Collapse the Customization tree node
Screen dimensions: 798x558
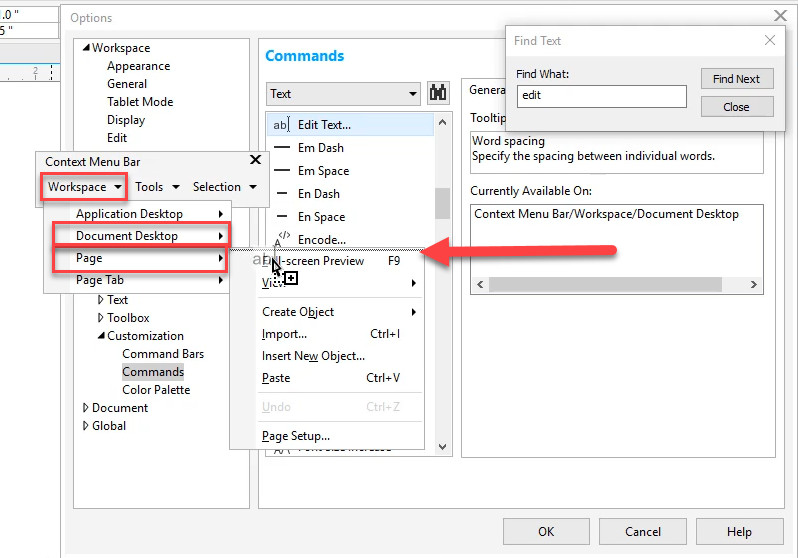click(x=101, y=336)
